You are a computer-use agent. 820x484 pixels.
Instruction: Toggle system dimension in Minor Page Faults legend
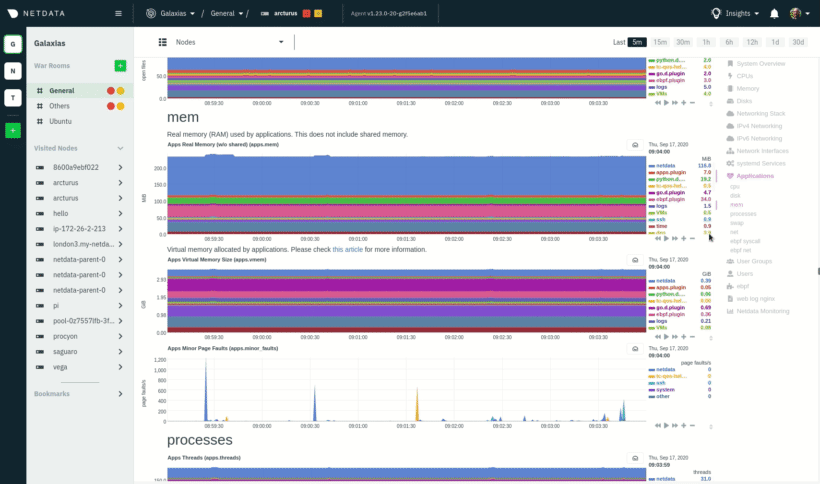(x=665, y=390)
